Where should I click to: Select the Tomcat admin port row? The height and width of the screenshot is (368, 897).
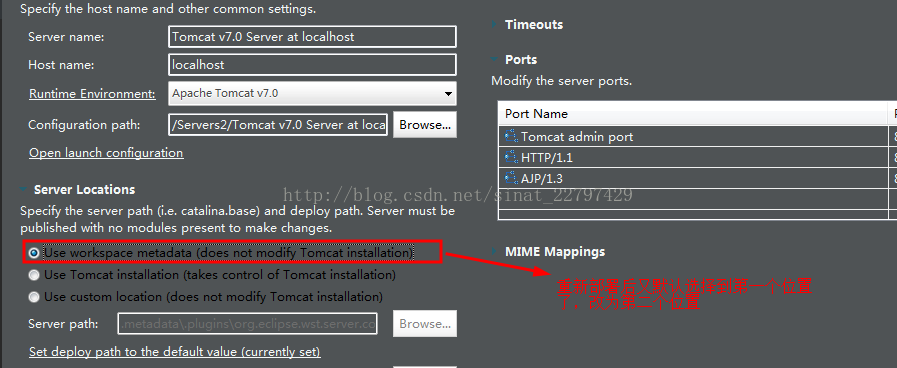point(697,136)
